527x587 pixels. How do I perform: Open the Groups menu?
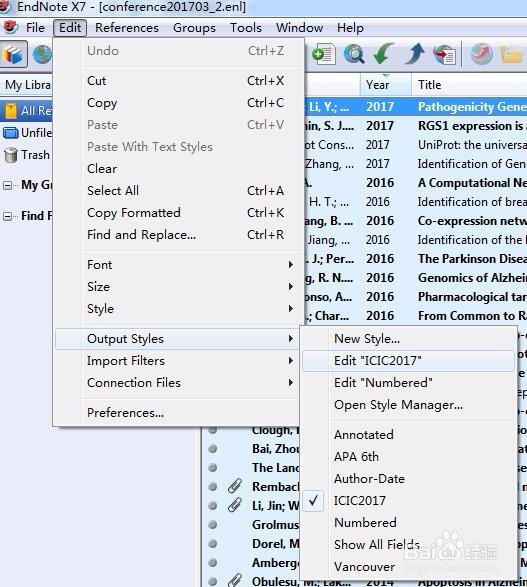coord(194,28)
